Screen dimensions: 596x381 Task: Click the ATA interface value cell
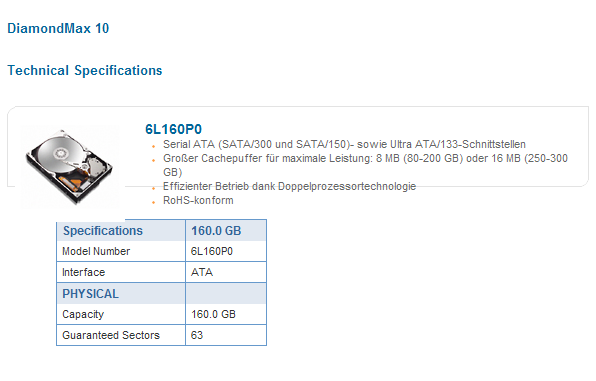click(226, 272)
